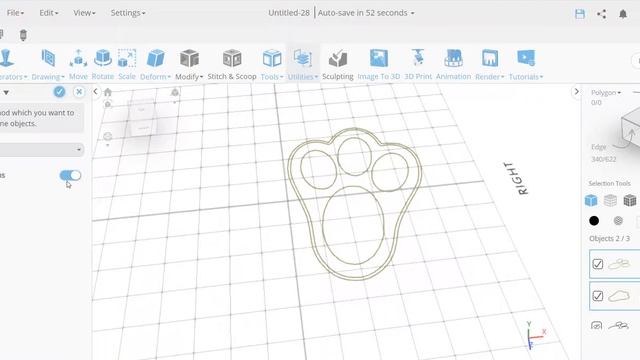Uncheck the second object checkbox

598,296
